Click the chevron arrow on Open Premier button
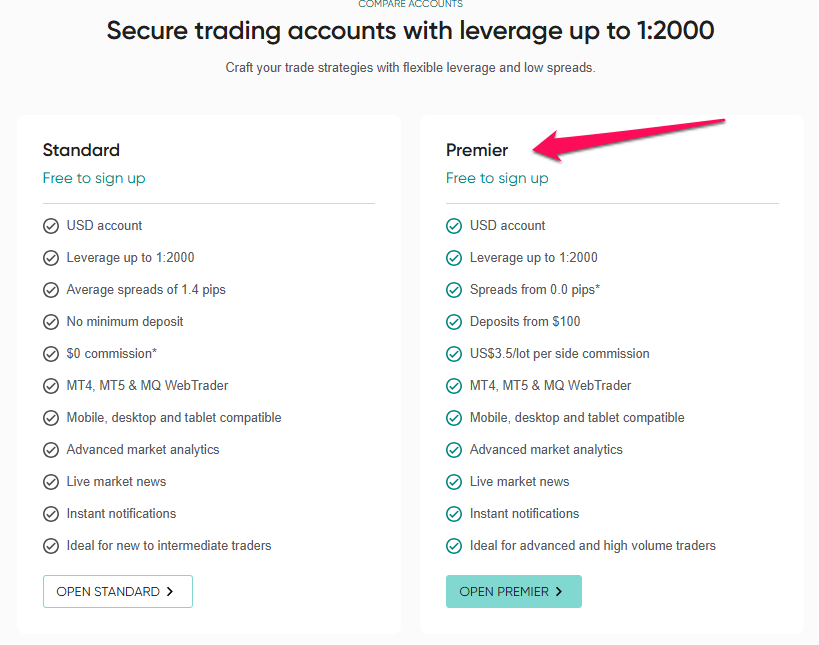 [559, 592]
